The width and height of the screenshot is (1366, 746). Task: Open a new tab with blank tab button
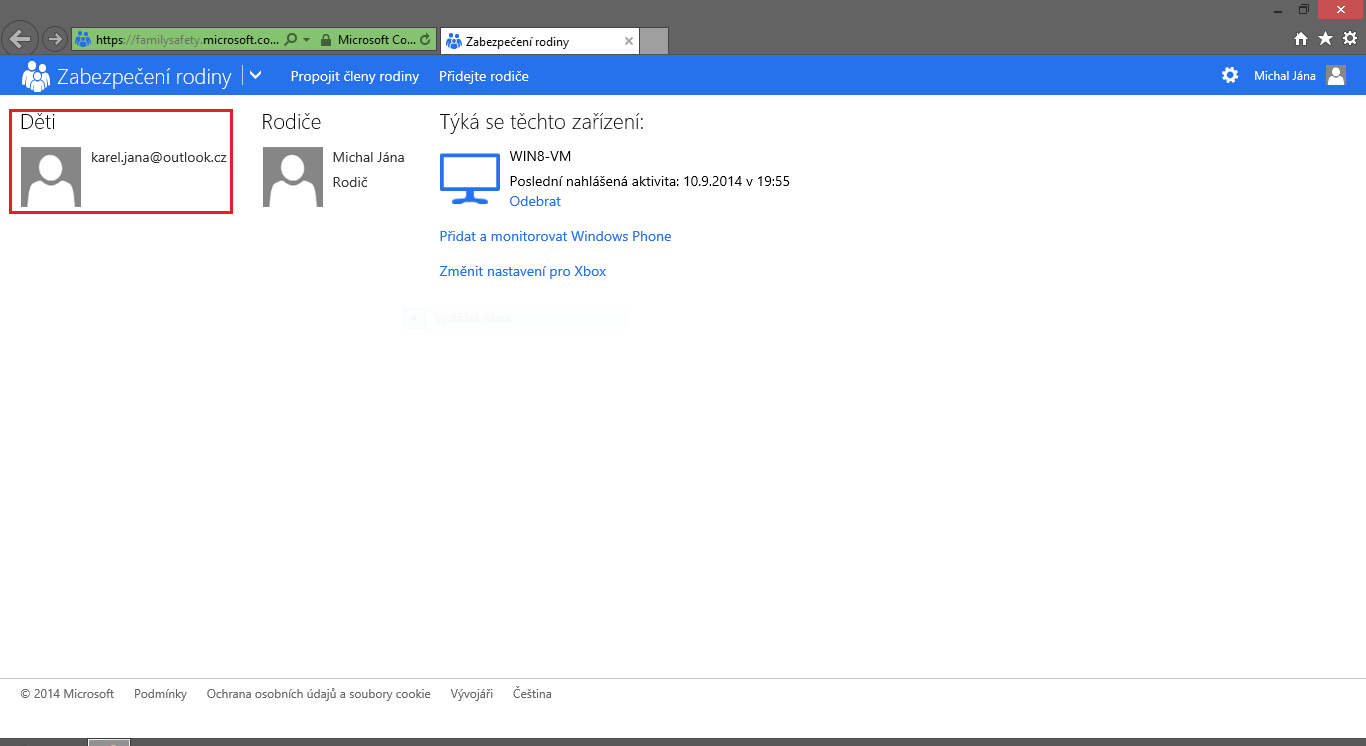[x=653, y=41]
